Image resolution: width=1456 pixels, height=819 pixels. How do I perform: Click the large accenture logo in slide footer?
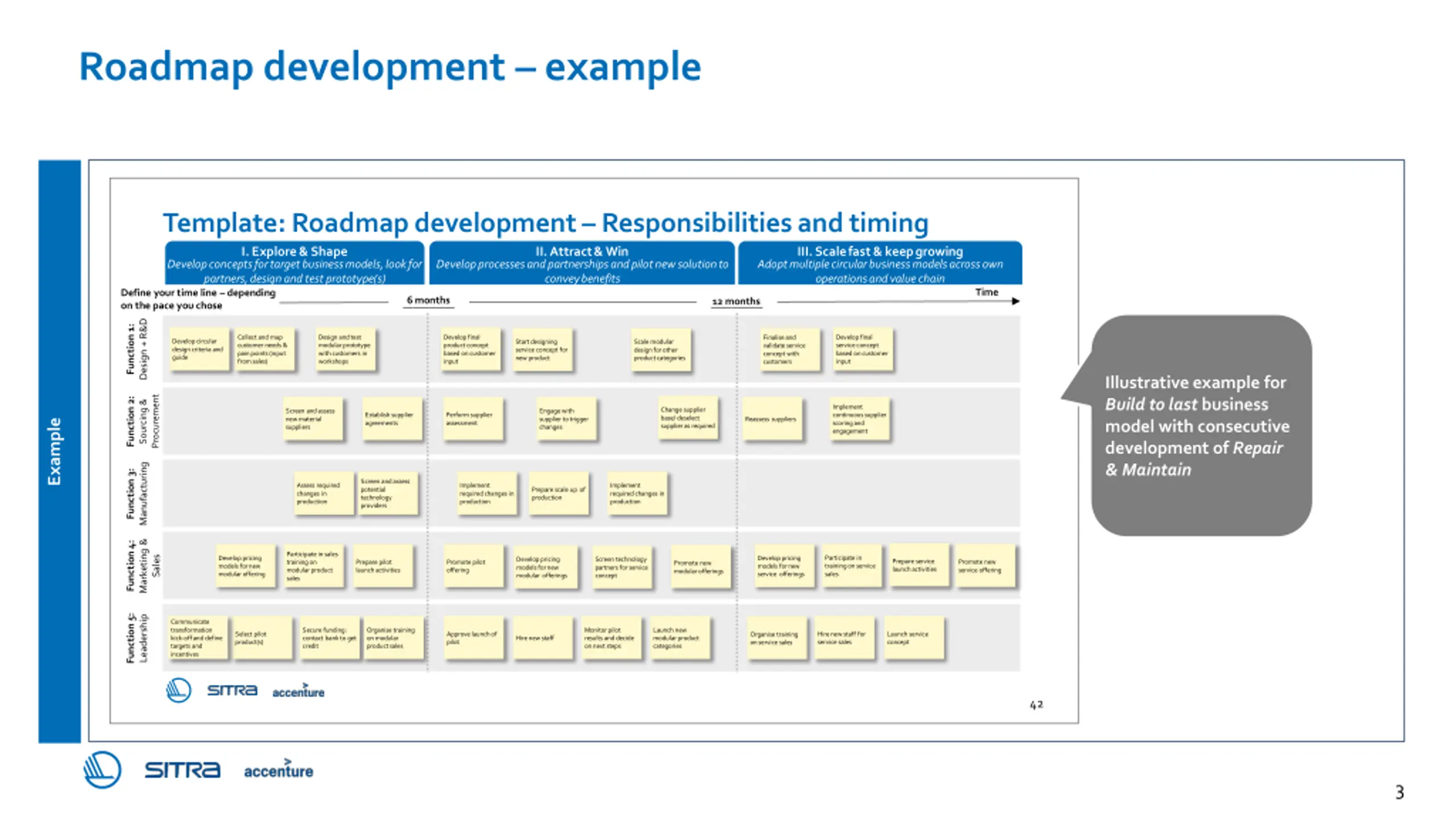coord(278,769)
